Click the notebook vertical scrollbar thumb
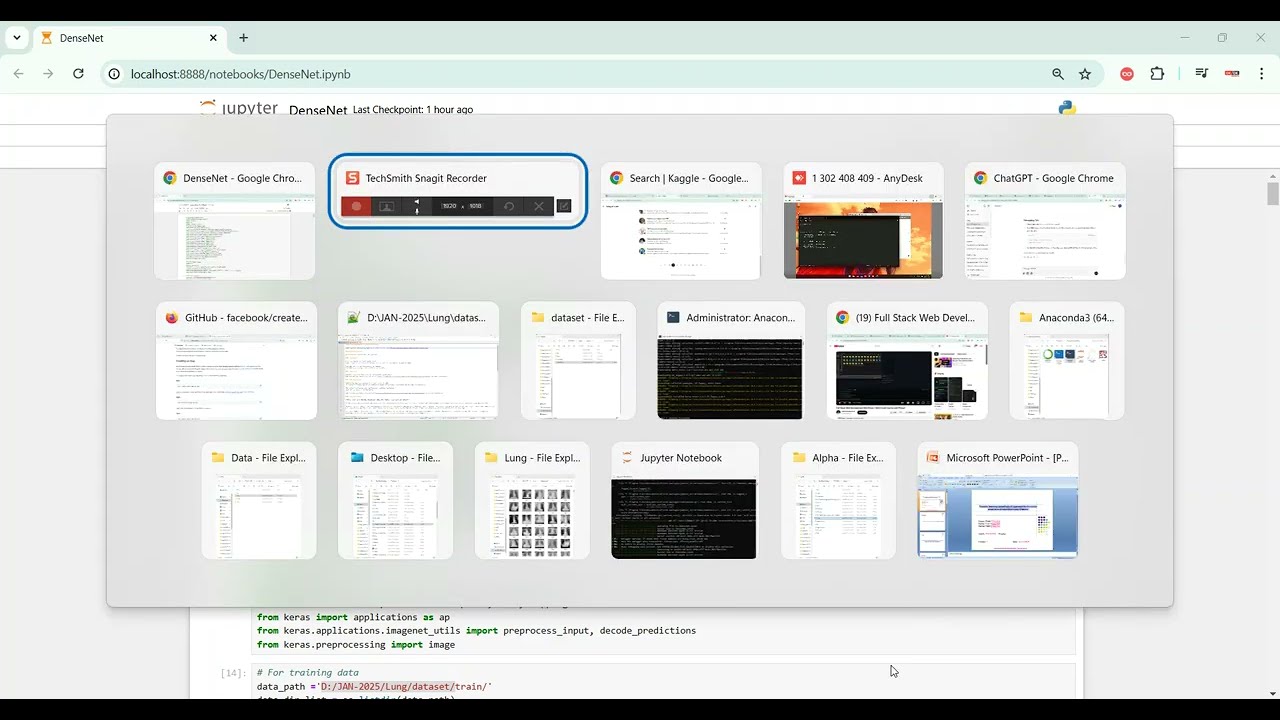The image size is (1280, 720). 1272,193
